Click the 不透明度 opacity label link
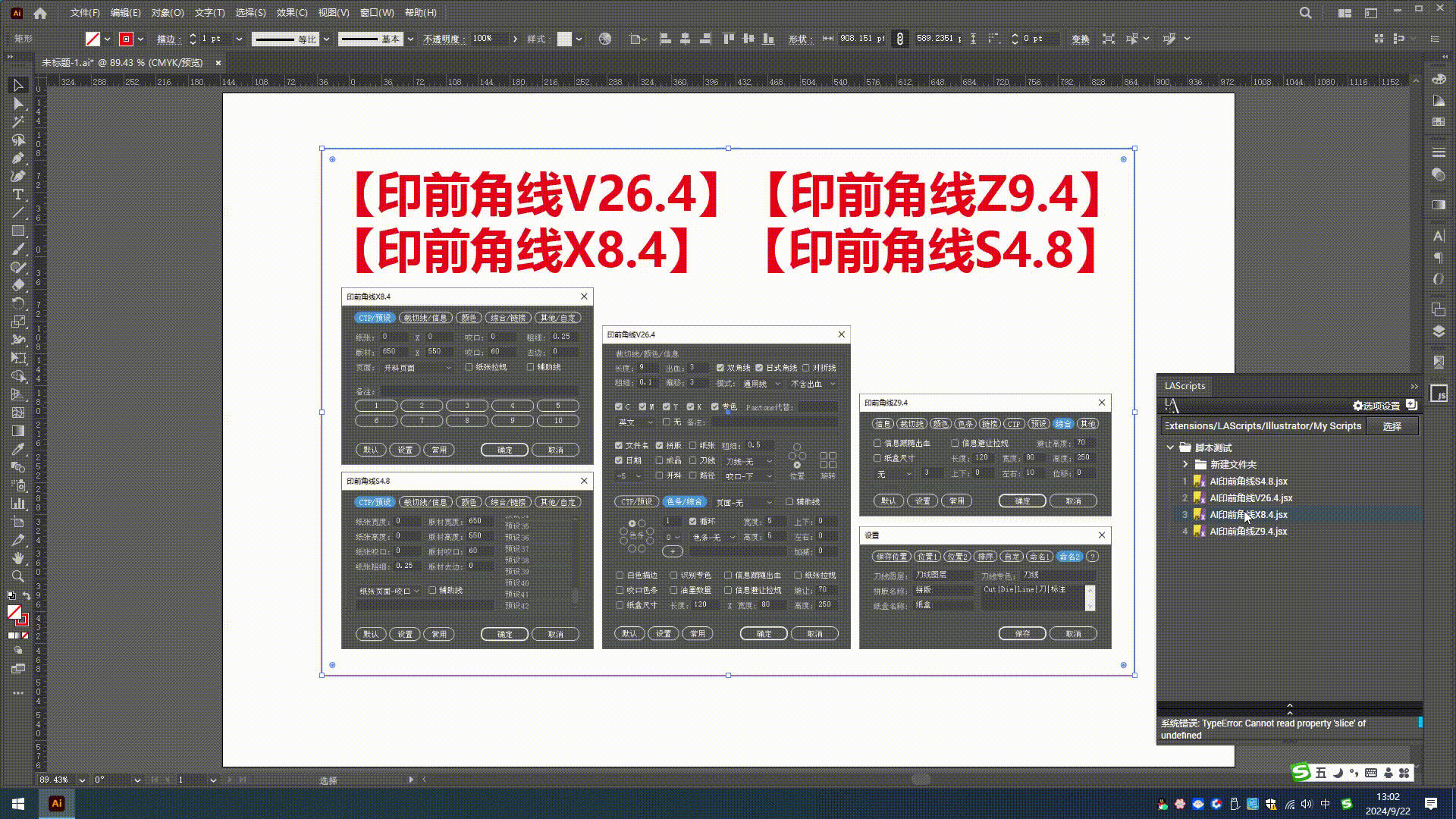The height and width of the screenshot is (819, 1456). tap(443, 39)
